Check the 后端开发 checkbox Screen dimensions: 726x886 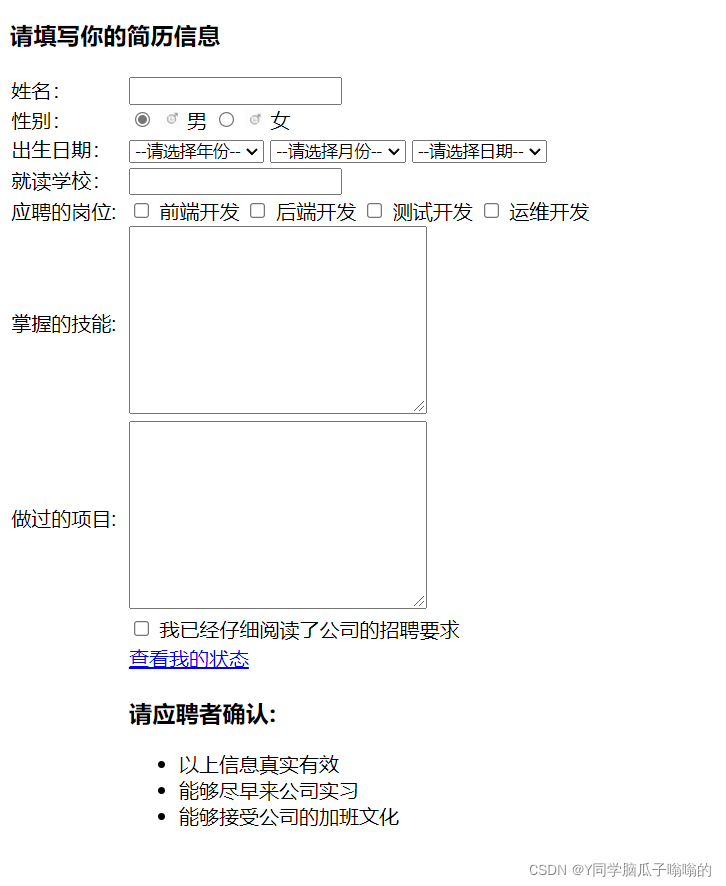[x=258, y=211]
